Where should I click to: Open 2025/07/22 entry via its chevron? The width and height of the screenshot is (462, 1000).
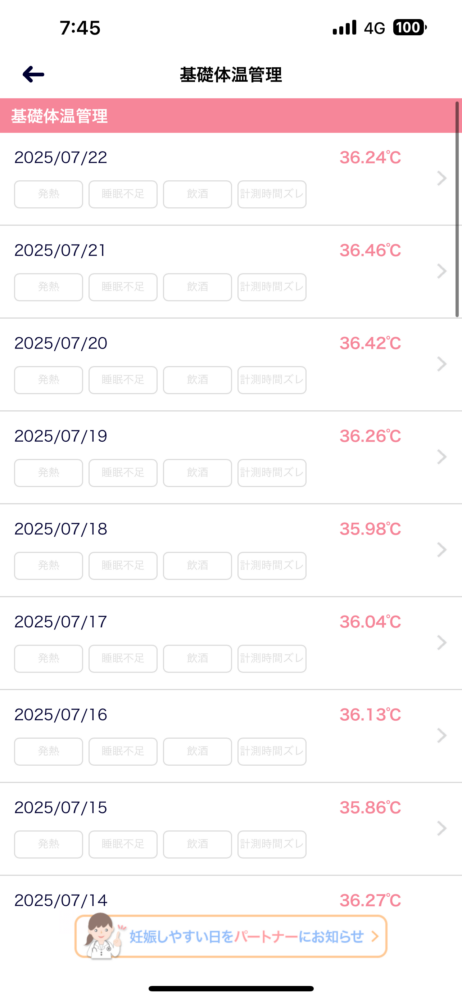pos(442,179)
